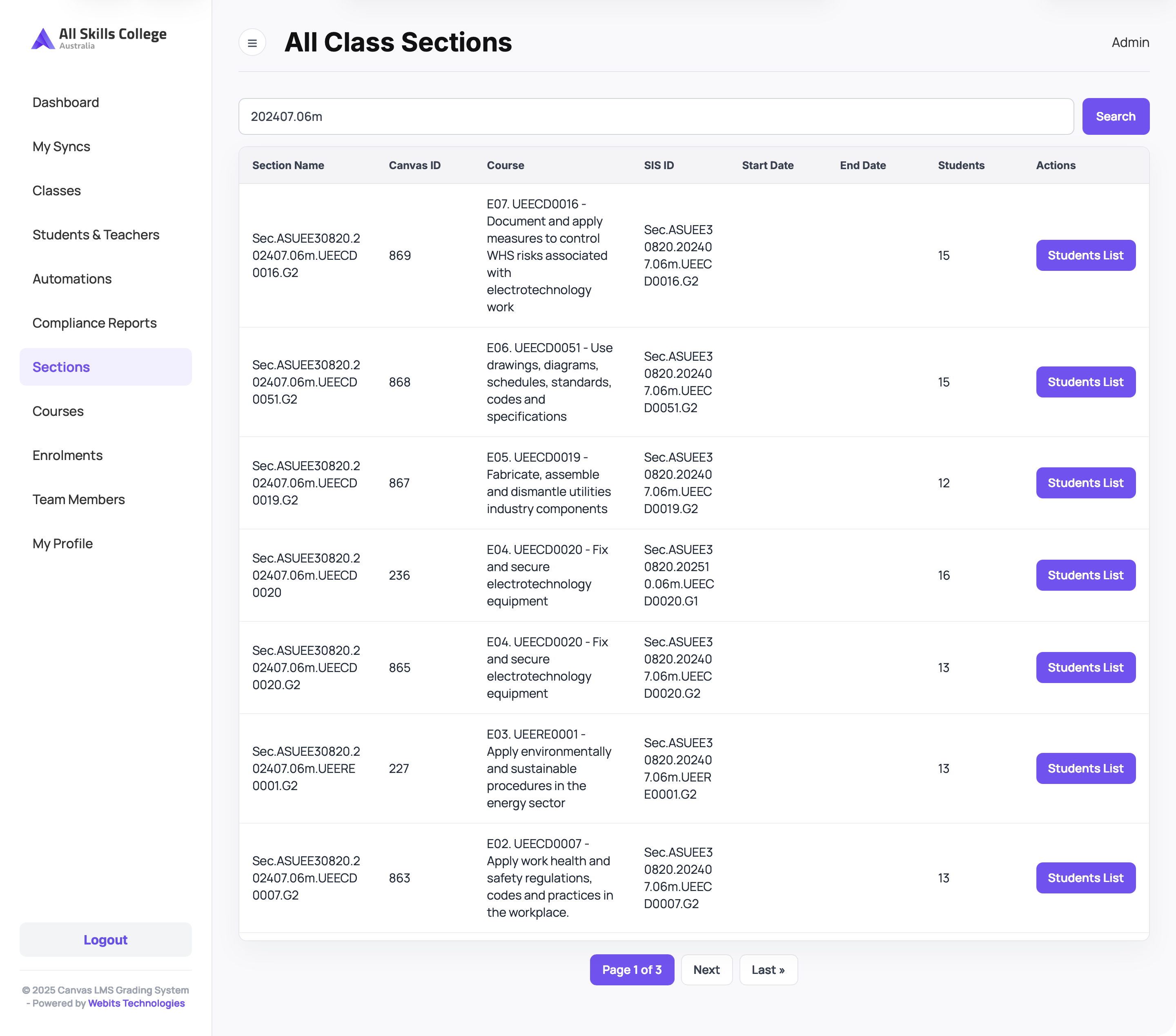1176x1036 pixels.
Task: Click the E06. UEECD0051 course description
Action: (550, 382)
